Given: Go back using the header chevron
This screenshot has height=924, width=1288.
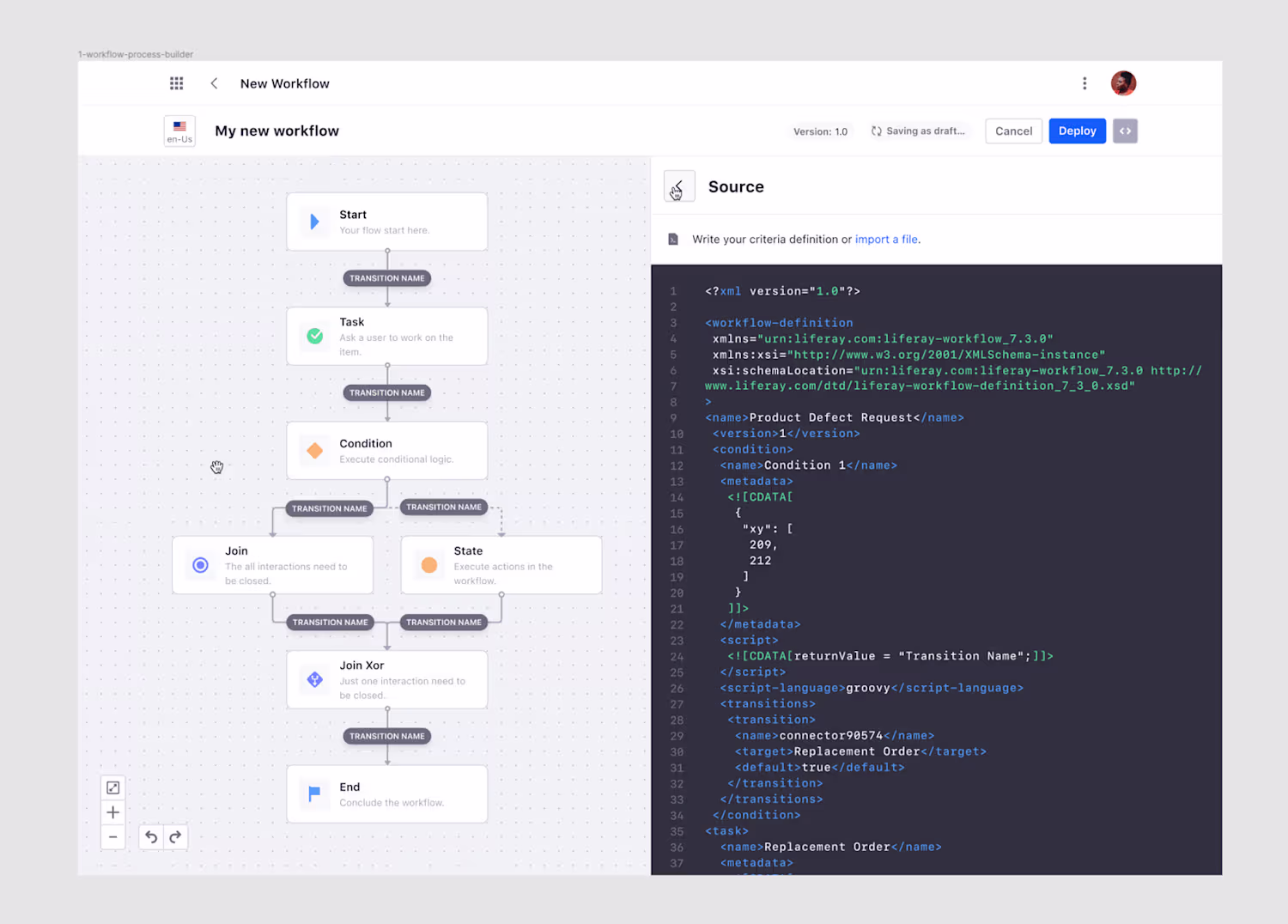Looking at the screenshot, I should 214,83.
